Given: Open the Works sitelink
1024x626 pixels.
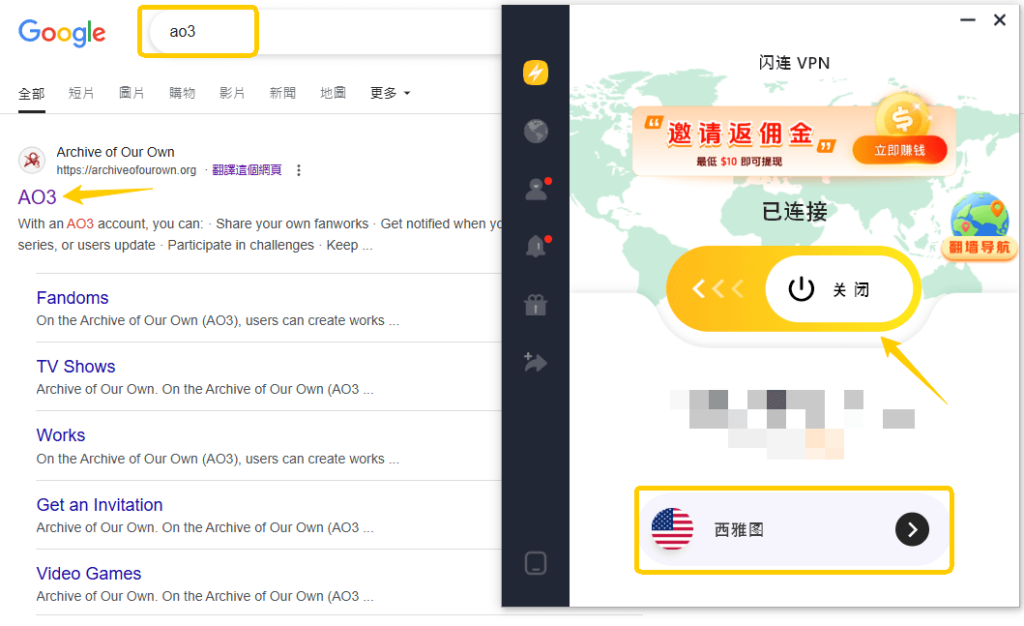Looking at the screenshot, I should (x=61, y=435).
